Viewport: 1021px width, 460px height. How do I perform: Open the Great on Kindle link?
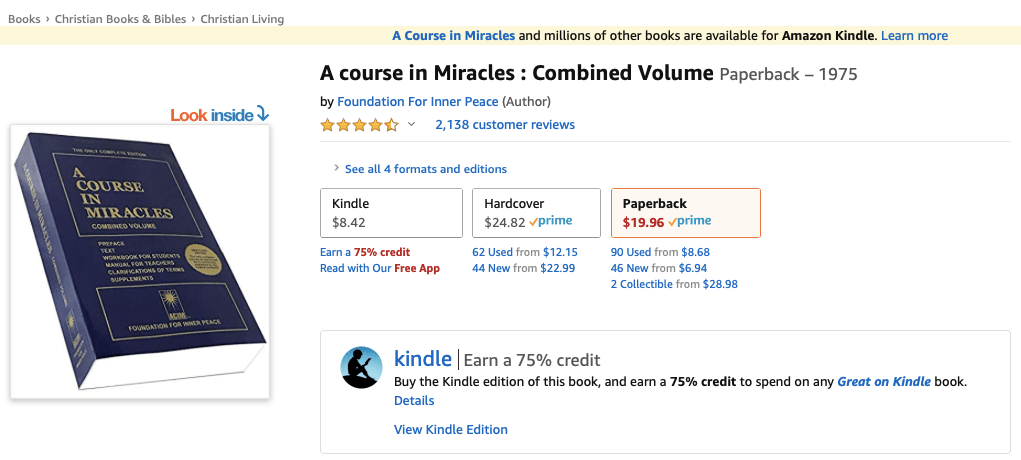coord(883,381)
